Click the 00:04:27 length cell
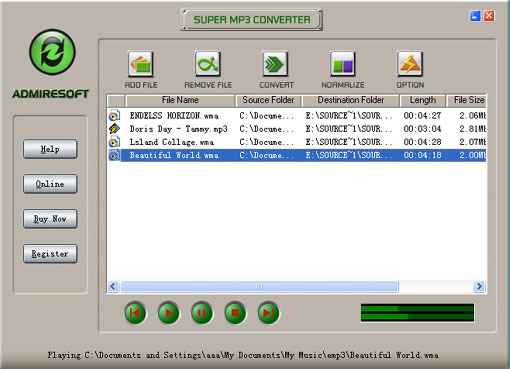The image size is (510, 369). [x=422, y=116]
